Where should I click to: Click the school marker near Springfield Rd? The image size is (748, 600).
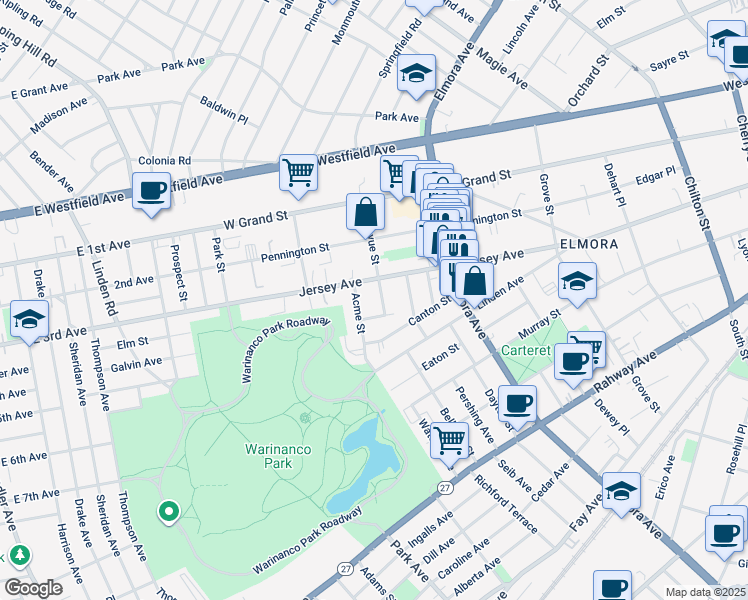pyautogui.click(x=416, y=74)
